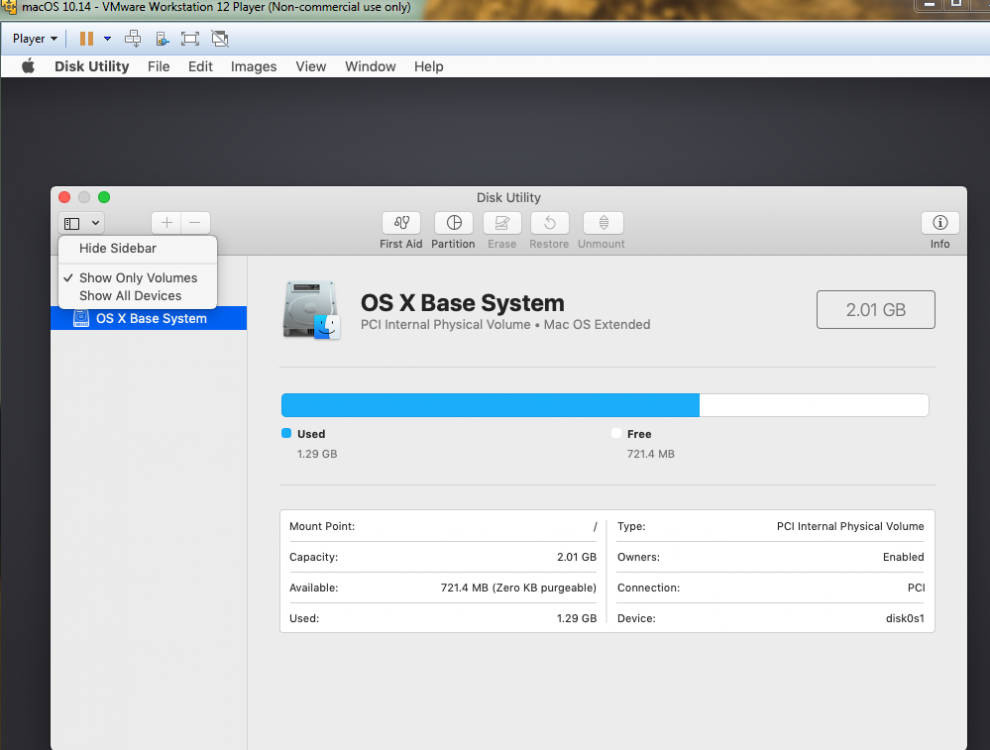Screen dimensions: 990x750
Task: Open the Help menu
Action: [429, 66]
